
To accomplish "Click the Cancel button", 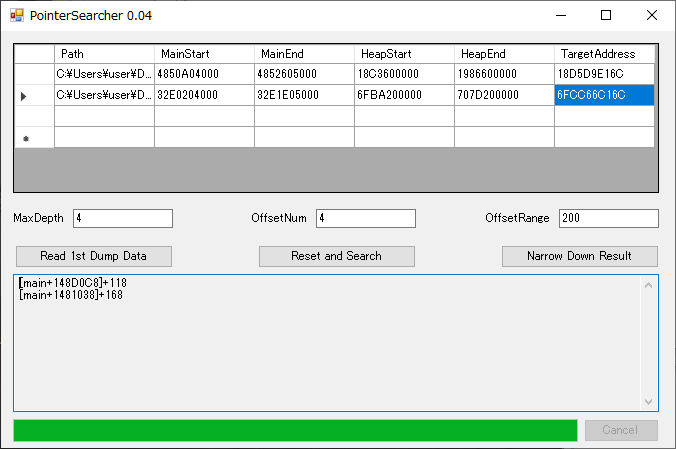I will point(621,430).
